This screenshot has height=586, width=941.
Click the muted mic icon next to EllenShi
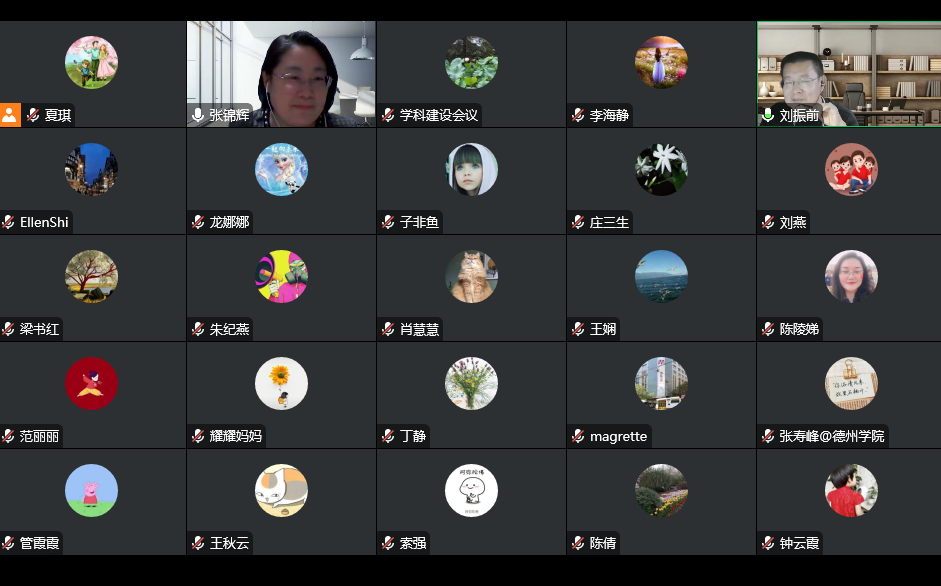tap(8, 222)
